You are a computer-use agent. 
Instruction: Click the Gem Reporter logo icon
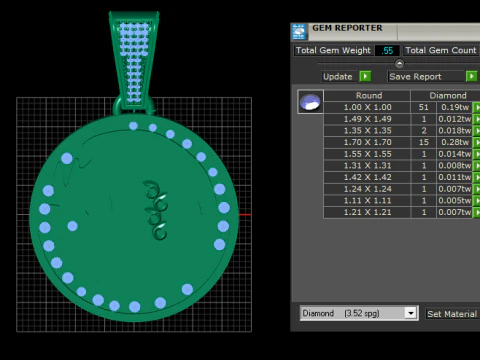click(299, 32)
